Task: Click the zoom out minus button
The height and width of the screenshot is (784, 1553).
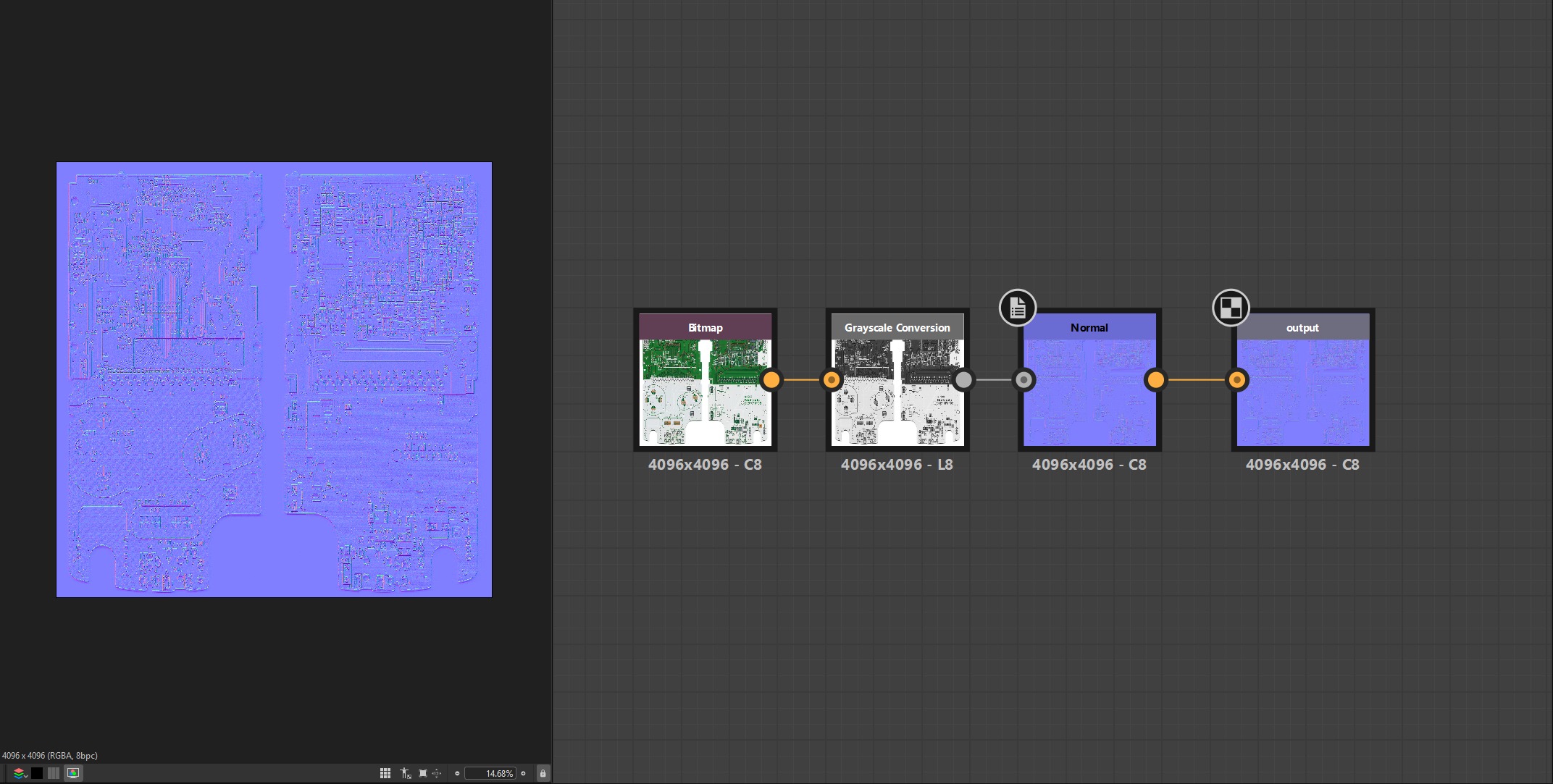Action: click(457, 773)
